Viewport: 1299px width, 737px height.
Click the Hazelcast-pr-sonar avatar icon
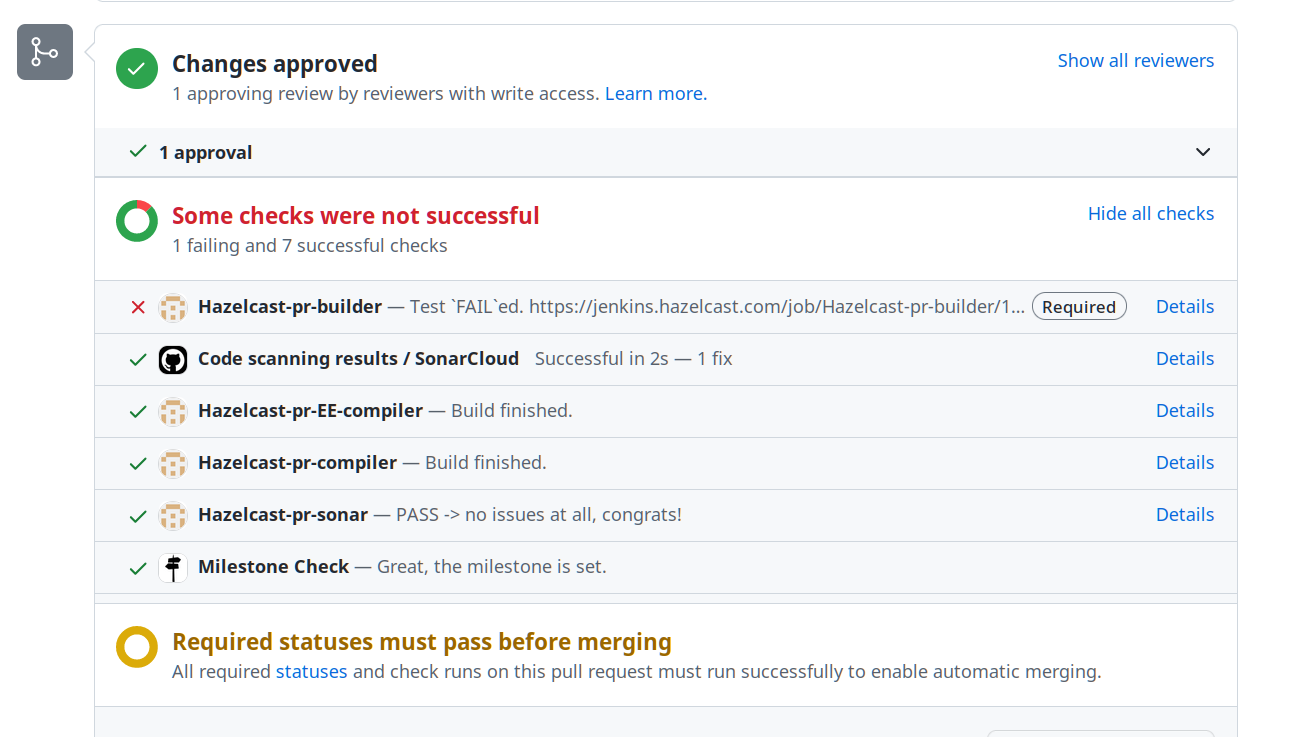click(x=173, y=515)
